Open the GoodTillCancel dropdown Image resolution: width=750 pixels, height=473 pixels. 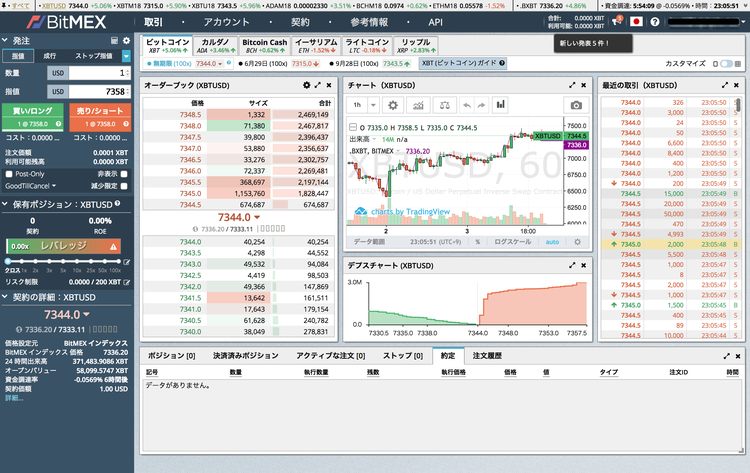[31, 186]
